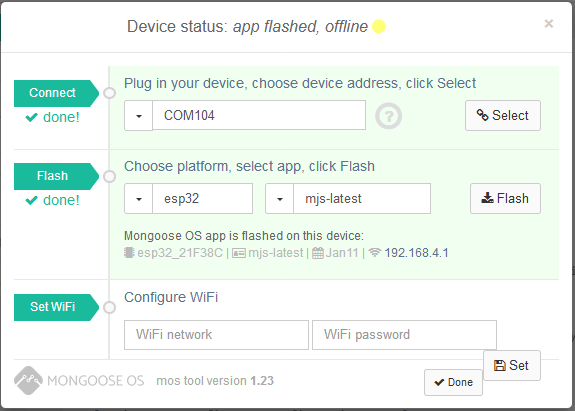575x411 pixels.
Task: Click the help question mark icon
Action: (389, 116)
